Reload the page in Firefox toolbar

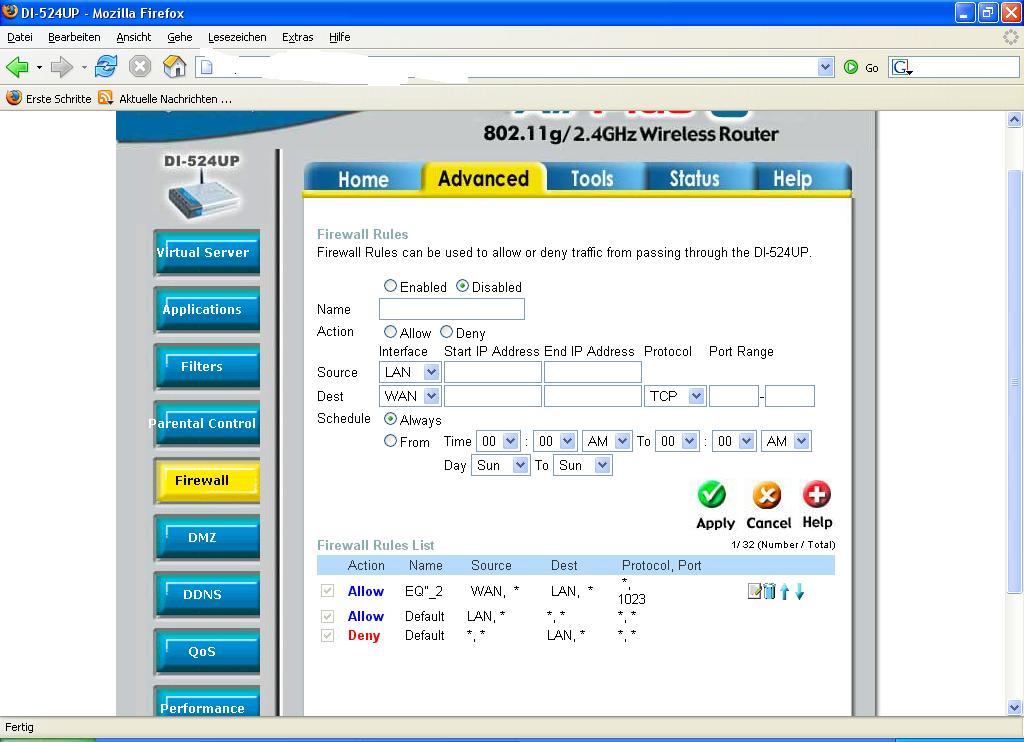(106, 67)
